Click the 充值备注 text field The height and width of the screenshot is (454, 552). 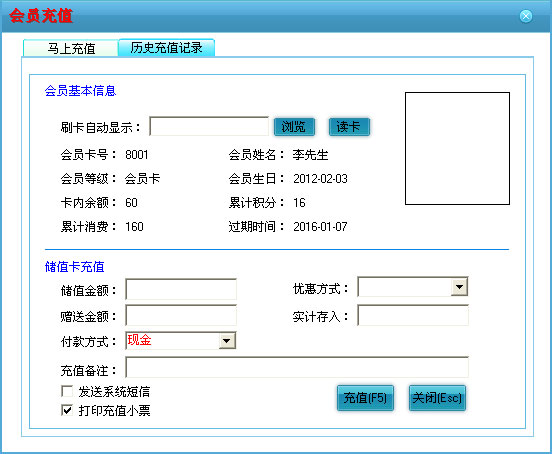point(297,367)
